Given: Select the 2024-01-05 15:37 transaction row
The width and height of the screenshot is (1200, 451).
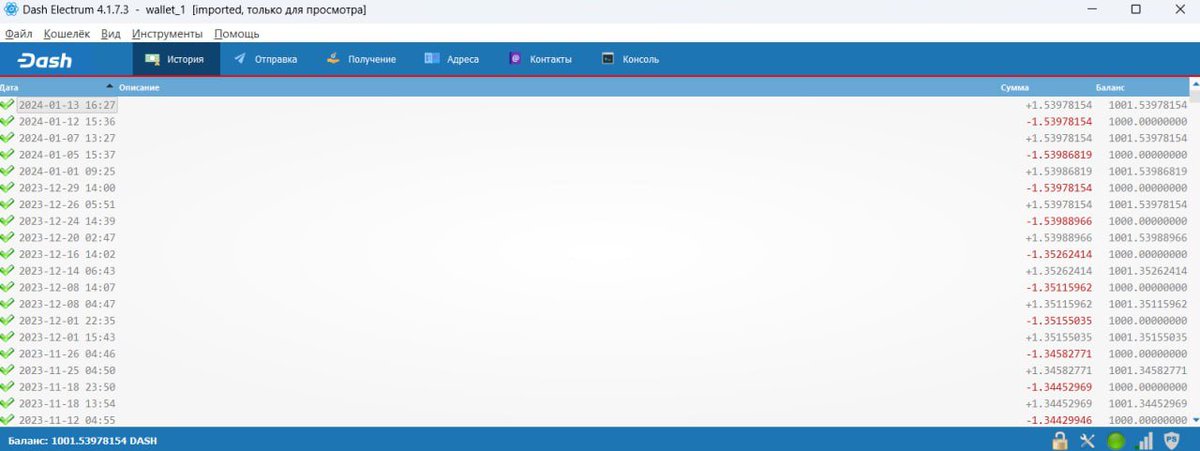Looking at the screenshot, I should point(594,154).
